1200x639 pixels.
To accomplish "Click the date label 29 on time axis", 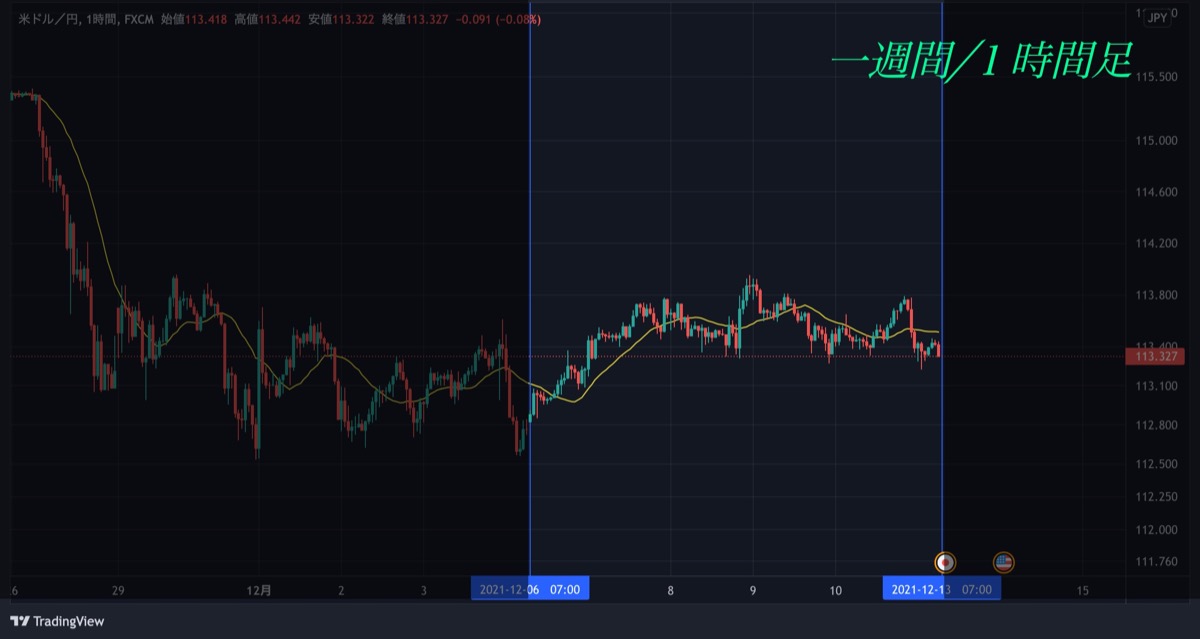I will [x=118, y=590].
